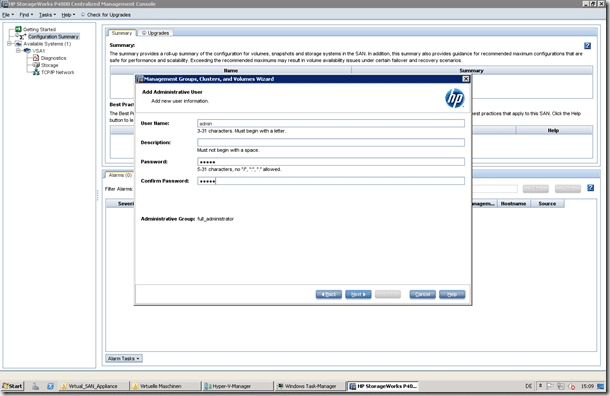Click the Description input field
The height and width of the screenshot is (396, 610).
(331, 142)
